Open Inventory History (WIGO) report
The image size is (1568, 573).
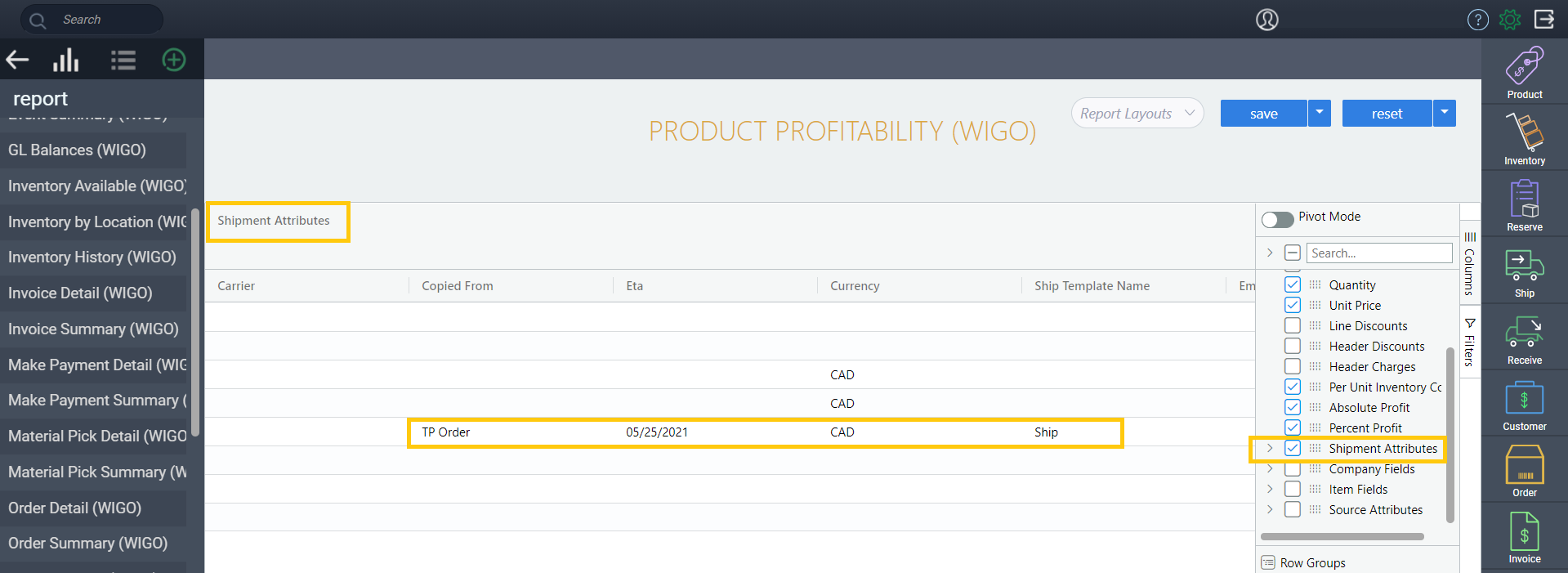click(x=93, y=257)
